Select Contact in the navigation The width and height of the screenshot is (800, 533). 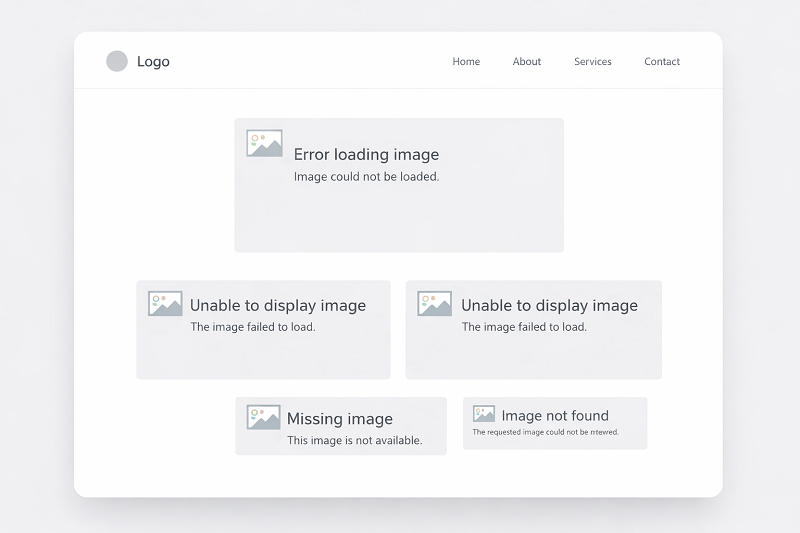click(x=662, y=61)
